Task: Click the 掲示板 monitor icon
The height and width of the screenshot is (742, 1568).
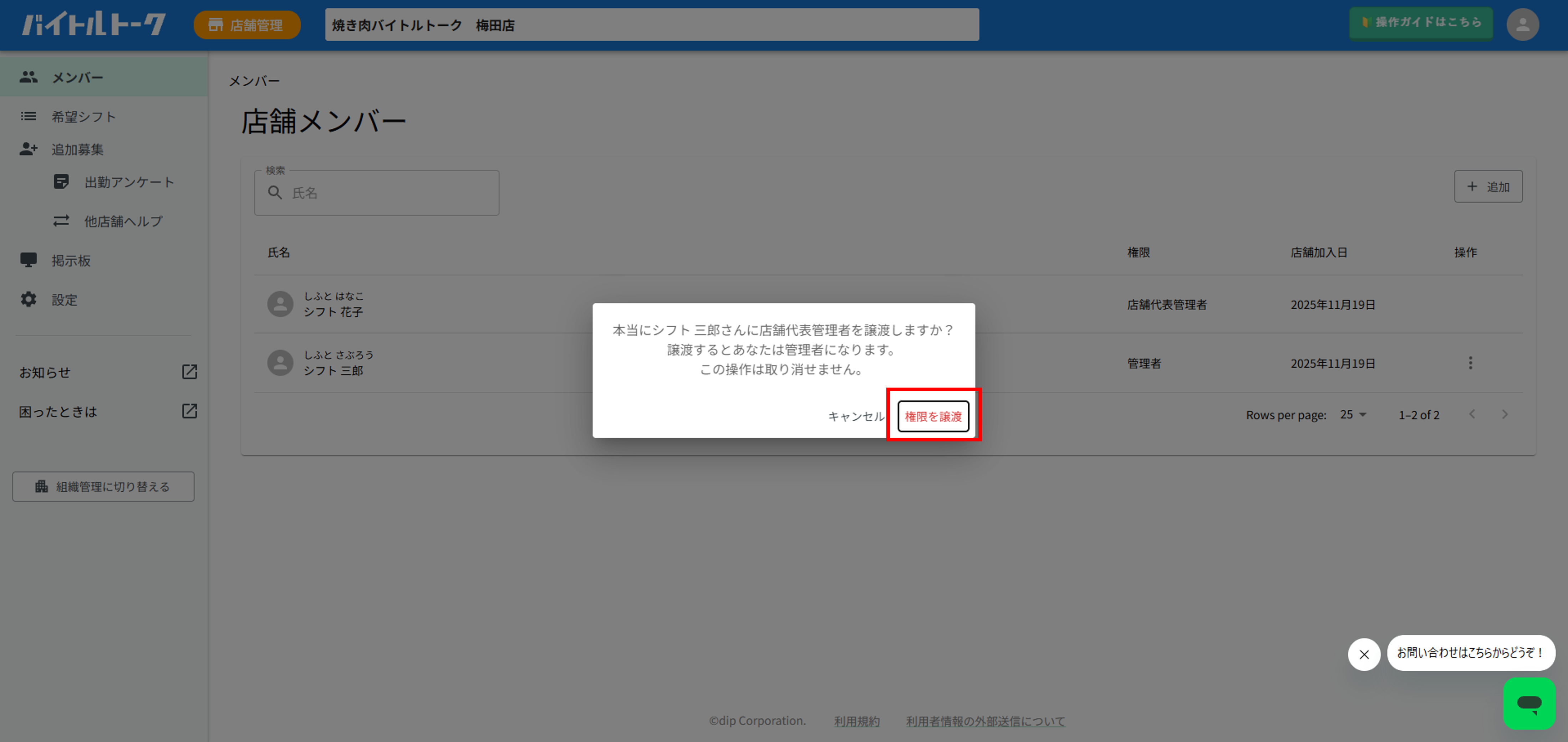Action: coord(28,260)
